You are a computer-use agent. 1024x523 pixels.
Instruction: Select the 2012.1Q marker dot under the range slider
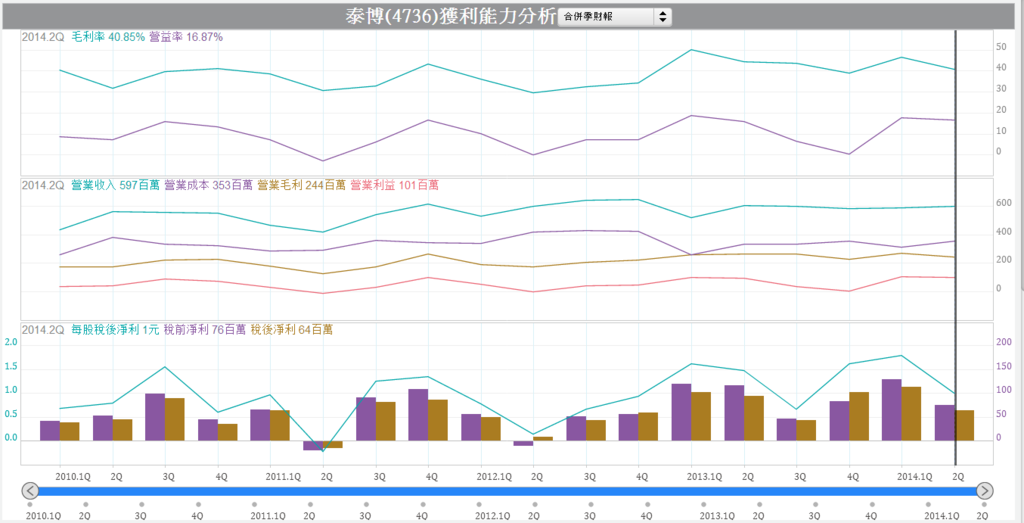(479, 505)
